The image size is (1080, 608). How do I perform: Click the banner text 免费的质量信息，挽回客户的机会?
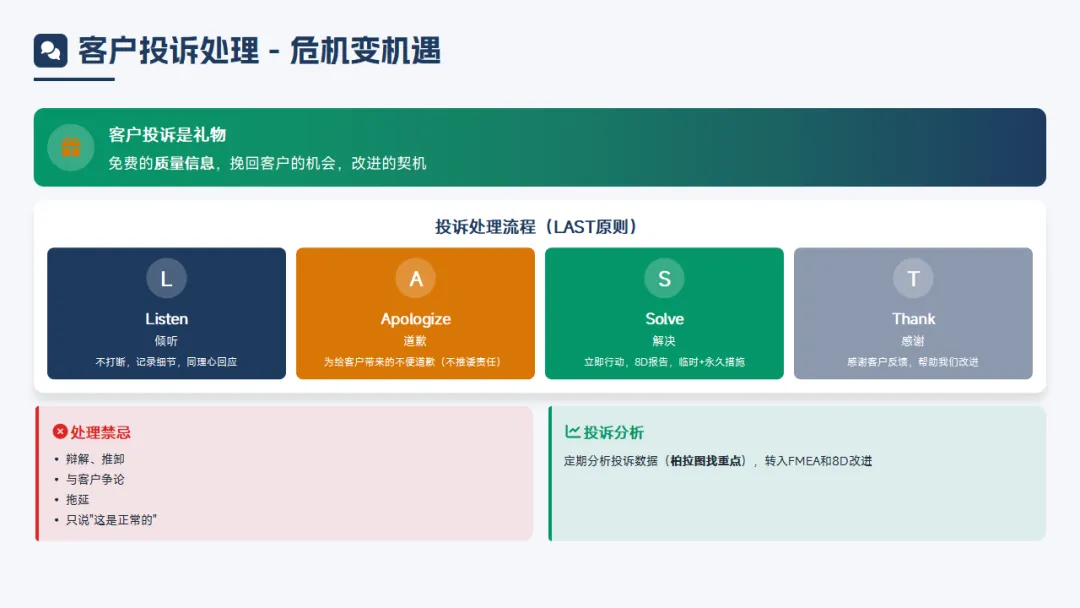222,163
